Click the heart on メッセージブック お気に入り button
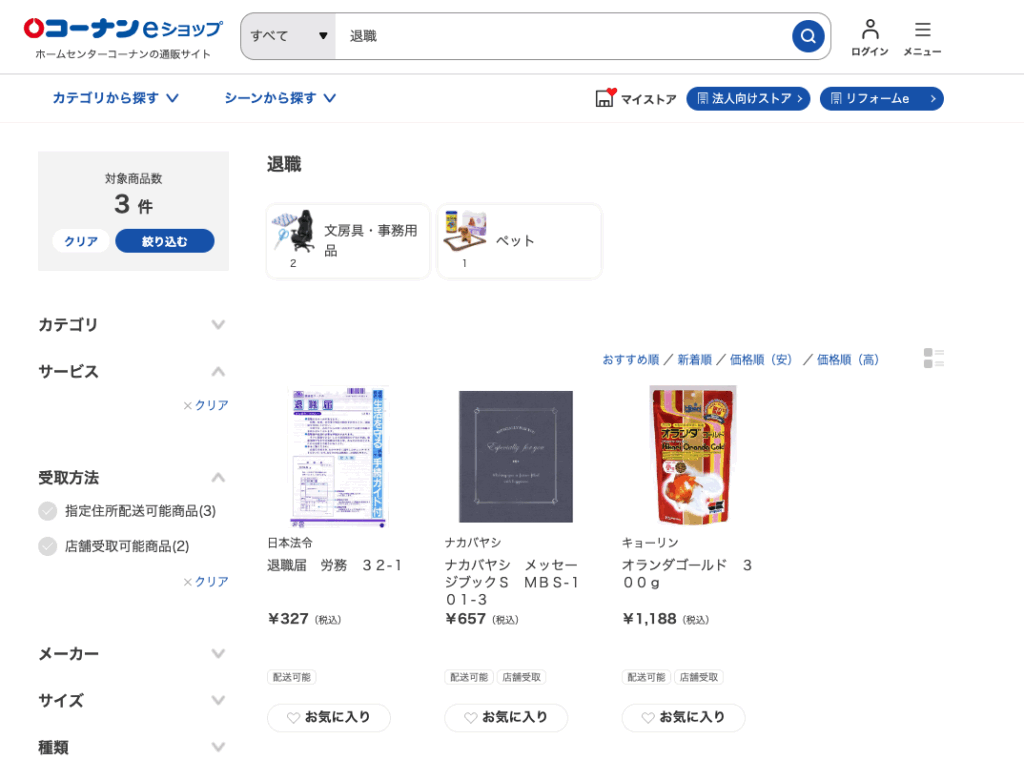The image size is (1024, 760). coord(470,718)
